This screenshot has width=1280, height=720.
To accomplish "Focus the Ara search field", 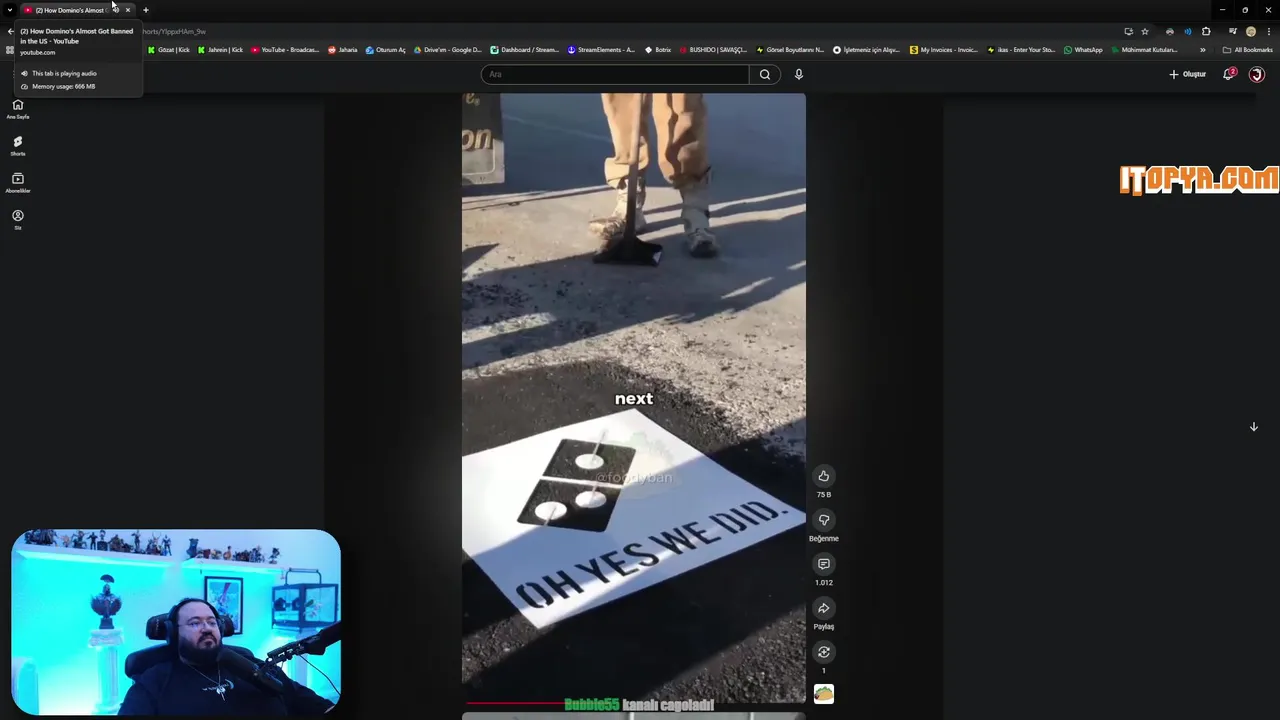I will point(615,74).
